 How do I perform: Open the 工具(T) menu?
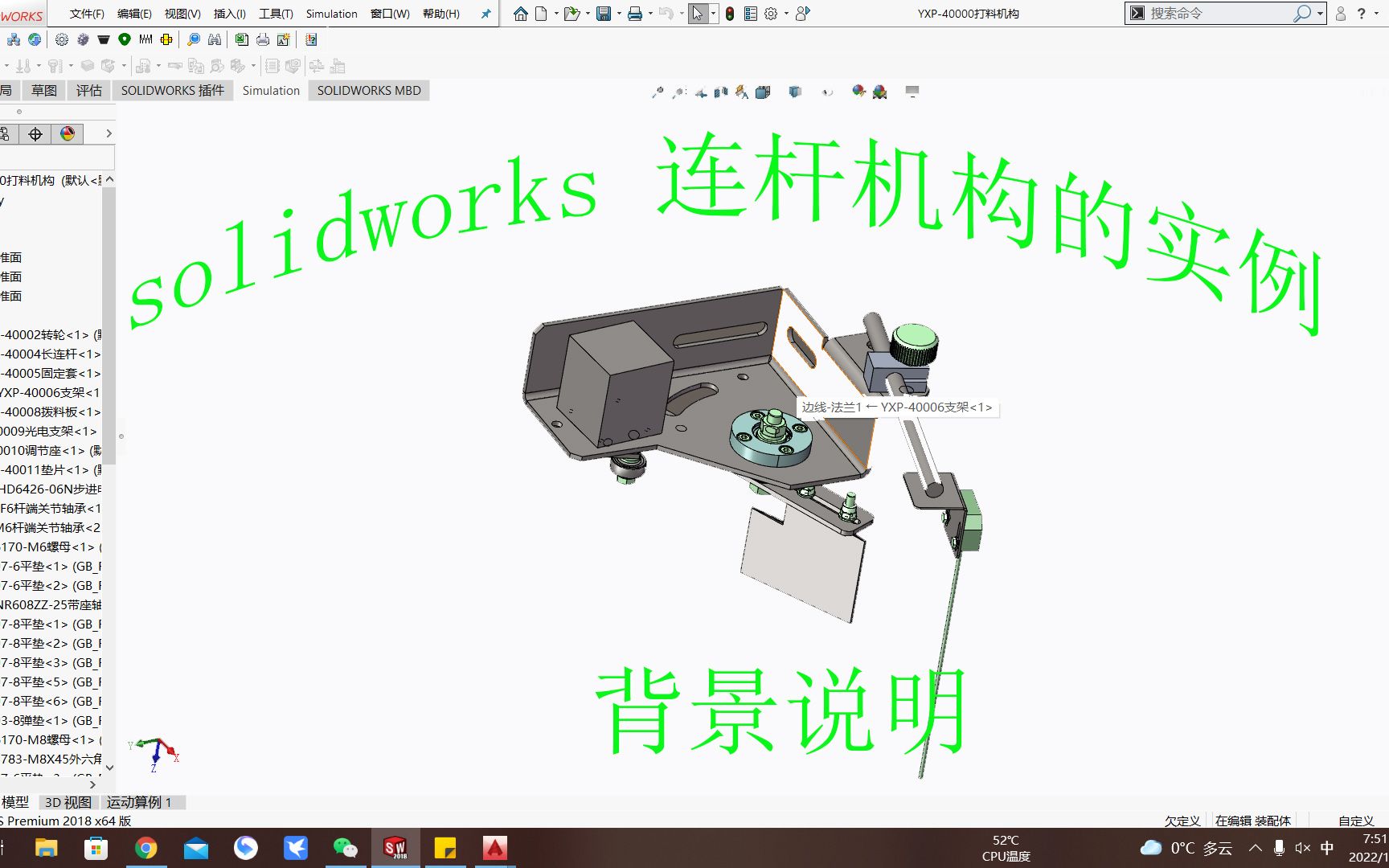click(x=276, y=14)
